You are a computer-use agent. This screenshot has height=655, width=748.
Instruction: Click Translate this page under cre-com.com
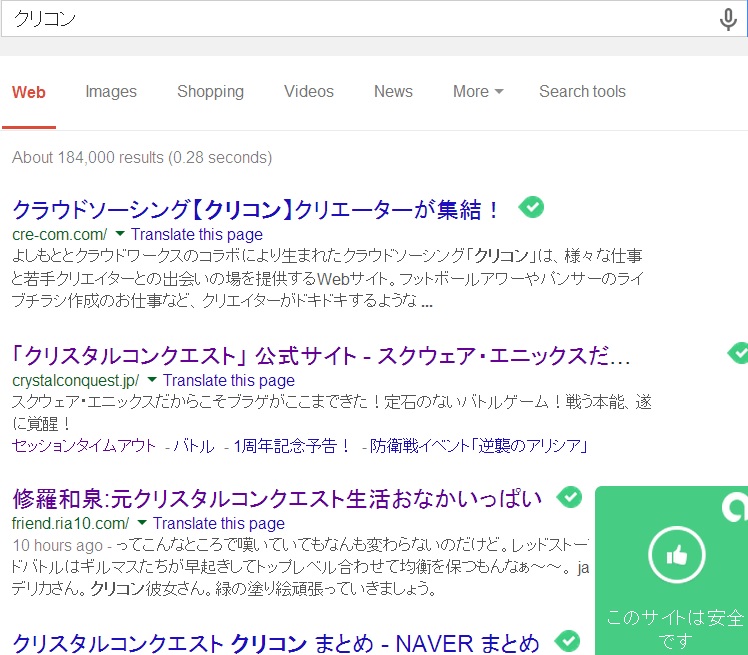tap(197, 235)
